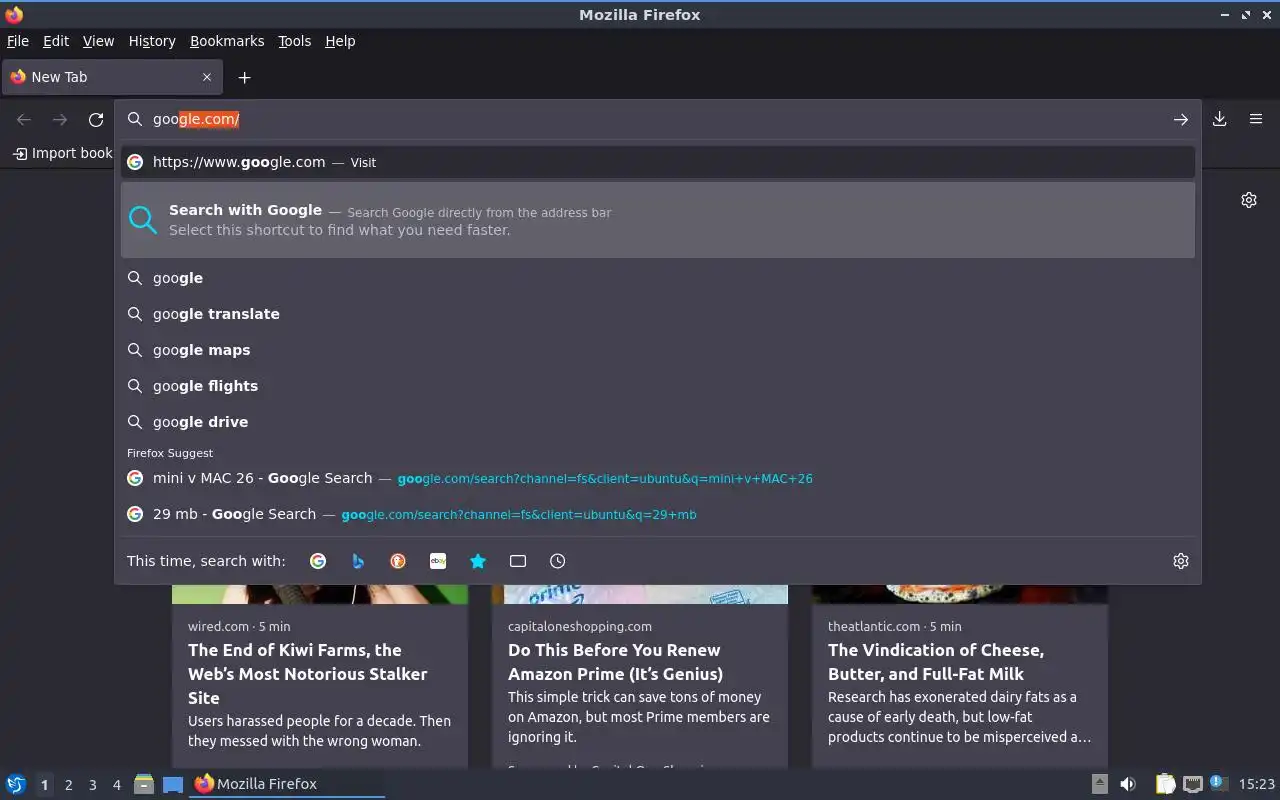
Task: Click the Mozilla Firefox taskbar entry
Action: (286, 784)
